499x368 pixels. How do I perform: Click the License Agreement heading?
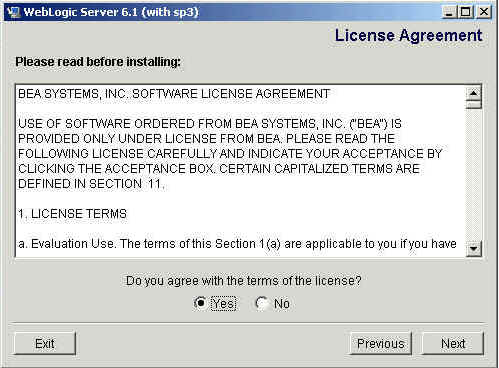coord(408,35)
